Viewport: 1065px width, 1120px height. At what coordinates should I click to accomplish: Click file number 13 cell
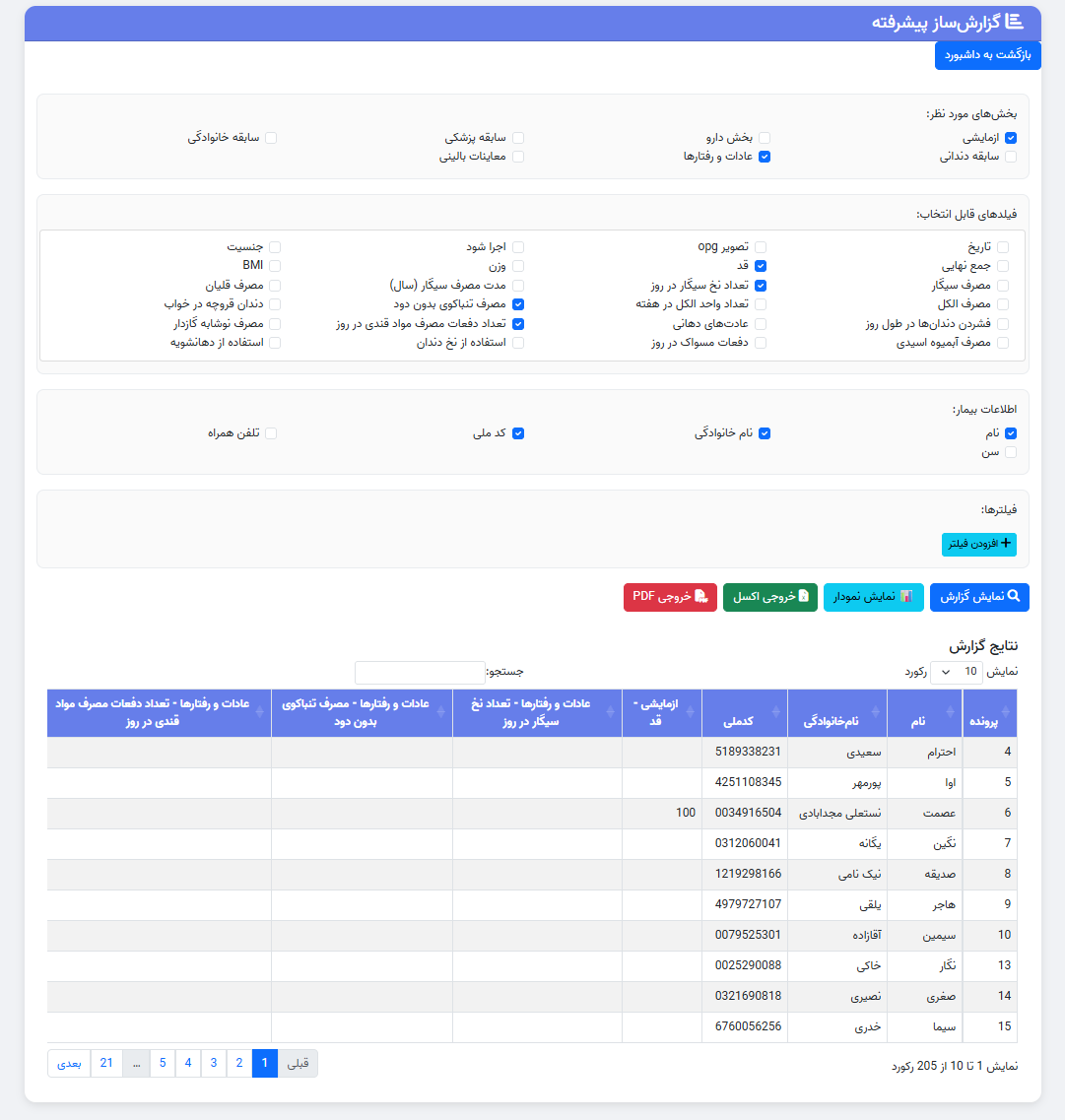coord(990,965)
